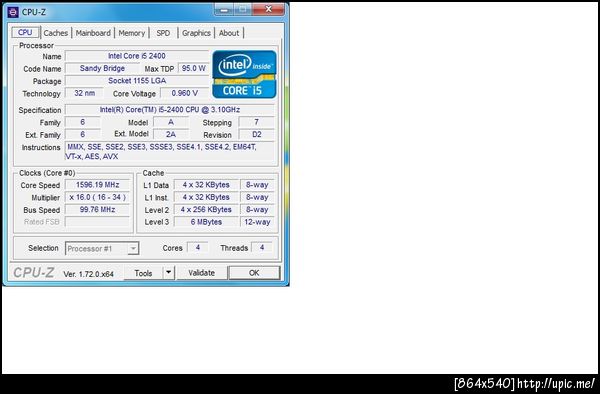Click the Name field Intel Core i5 2400
This screenshot has height=394, width=600.
[x=137, y=56]
